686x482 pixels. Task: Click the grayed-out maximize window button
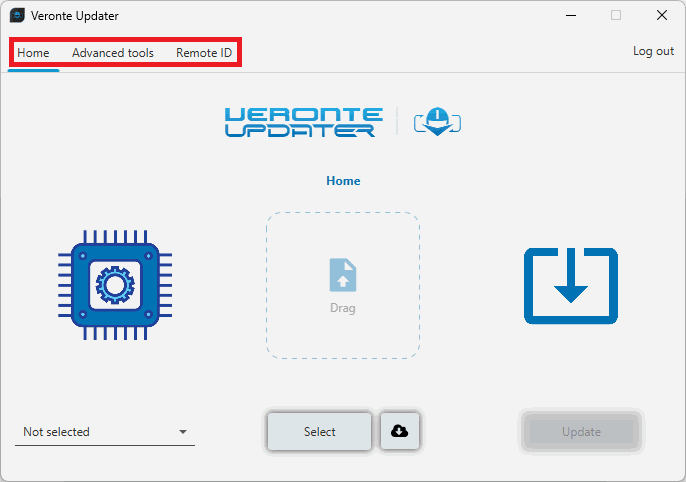[x=616, y=15]
